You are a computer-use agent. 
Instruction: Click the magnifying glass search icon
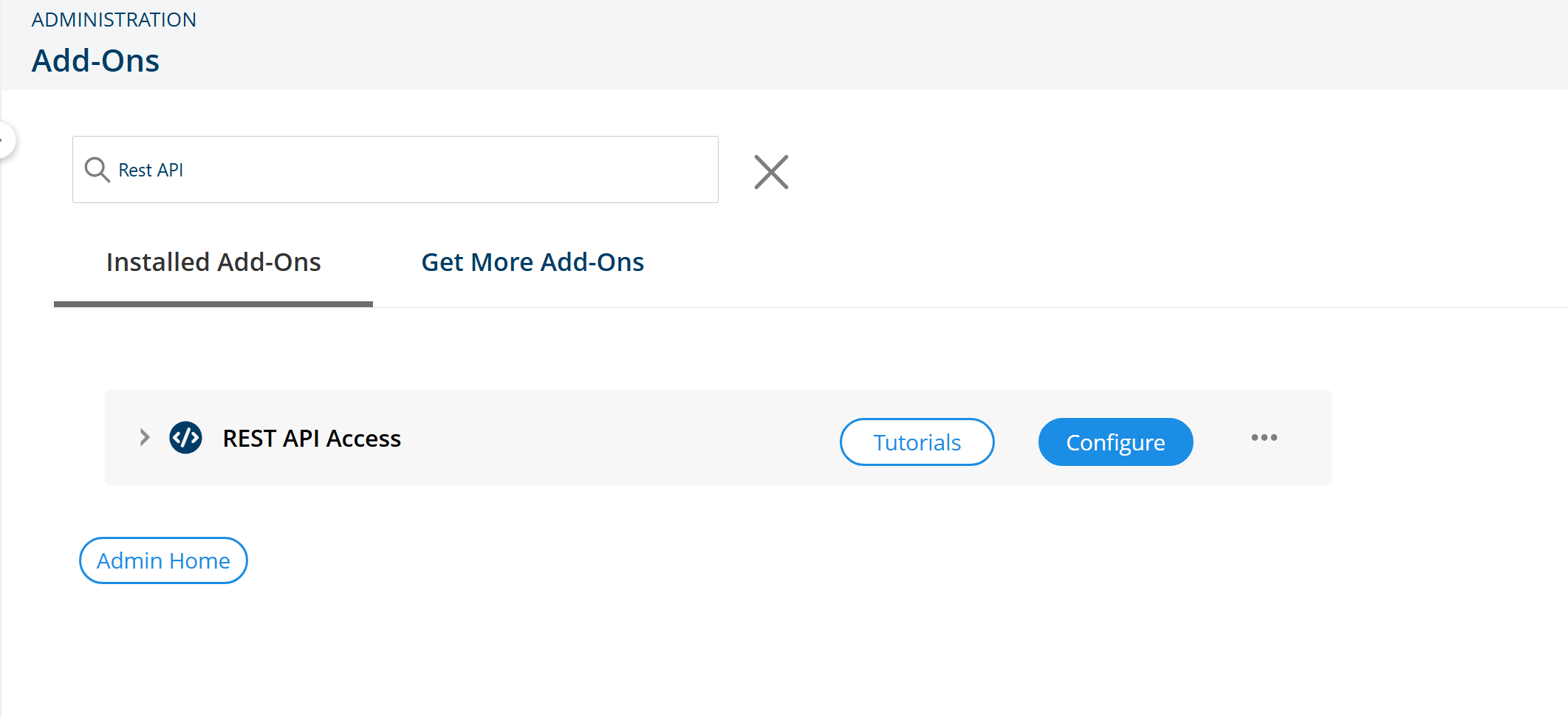pos(97,170)
